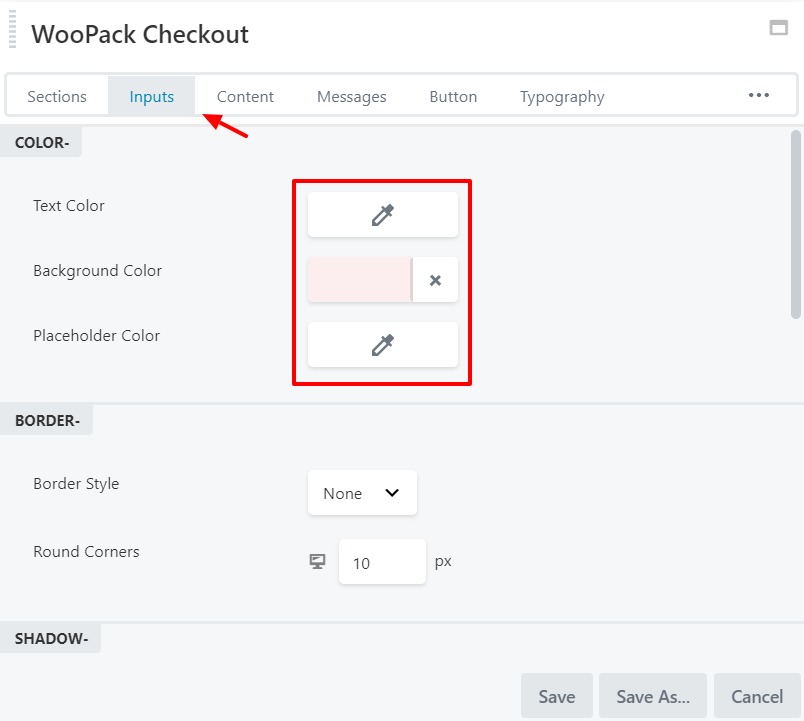Expand the SHADOW section header

coord(51,638)
